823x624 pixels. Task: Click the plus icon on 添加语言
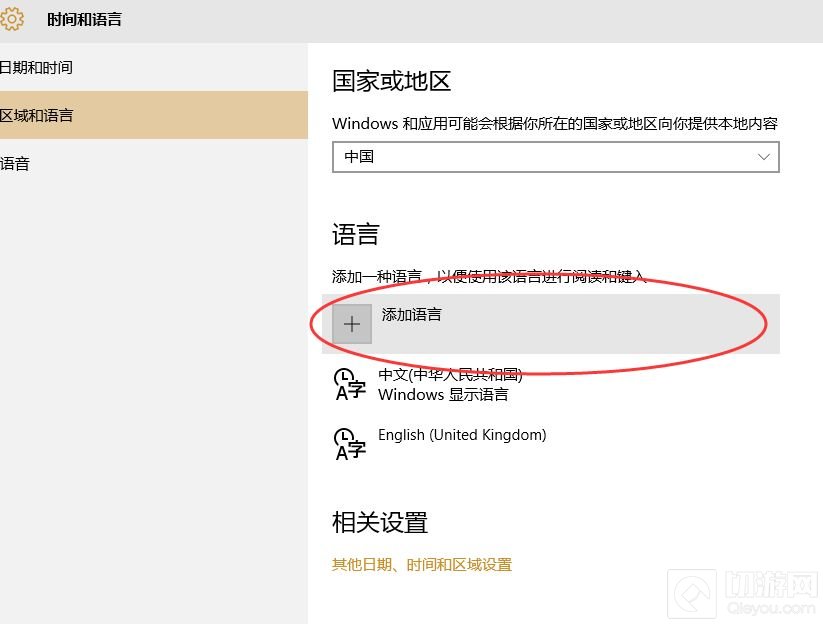point(351,323)
